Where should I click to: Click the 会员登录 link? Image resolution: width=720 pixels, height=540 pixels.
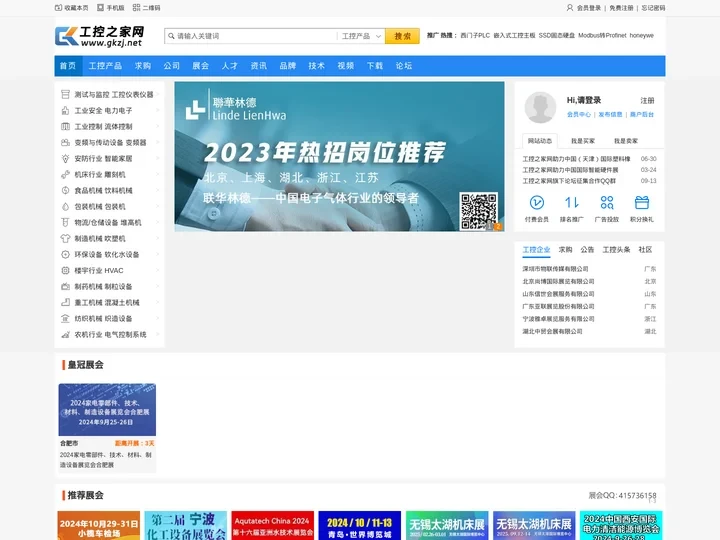[589, 8]
